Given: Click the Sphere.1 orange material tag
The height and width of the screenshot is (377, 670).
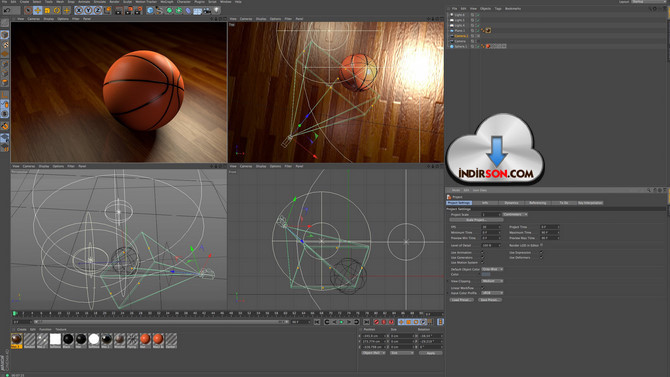Looking at the screenshot, I should (x=488, y=46).
